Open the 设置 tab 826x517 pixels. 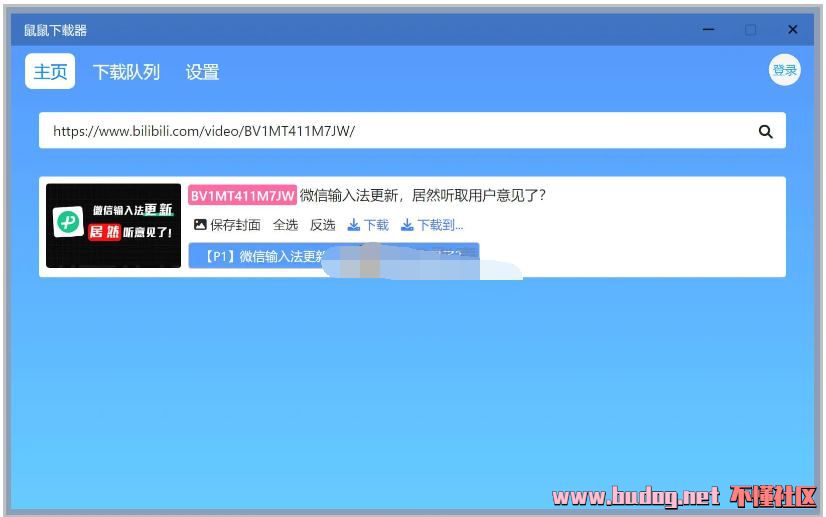(202, 72)
